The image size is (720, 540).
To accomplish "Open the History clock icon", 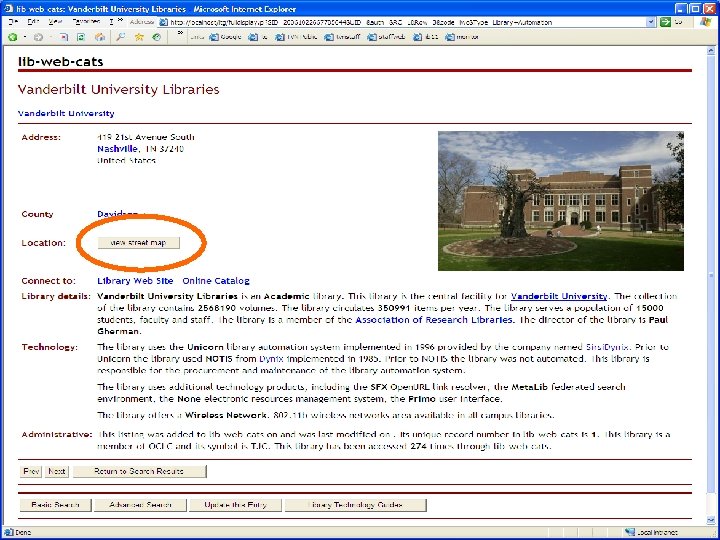I will [157, 37].
